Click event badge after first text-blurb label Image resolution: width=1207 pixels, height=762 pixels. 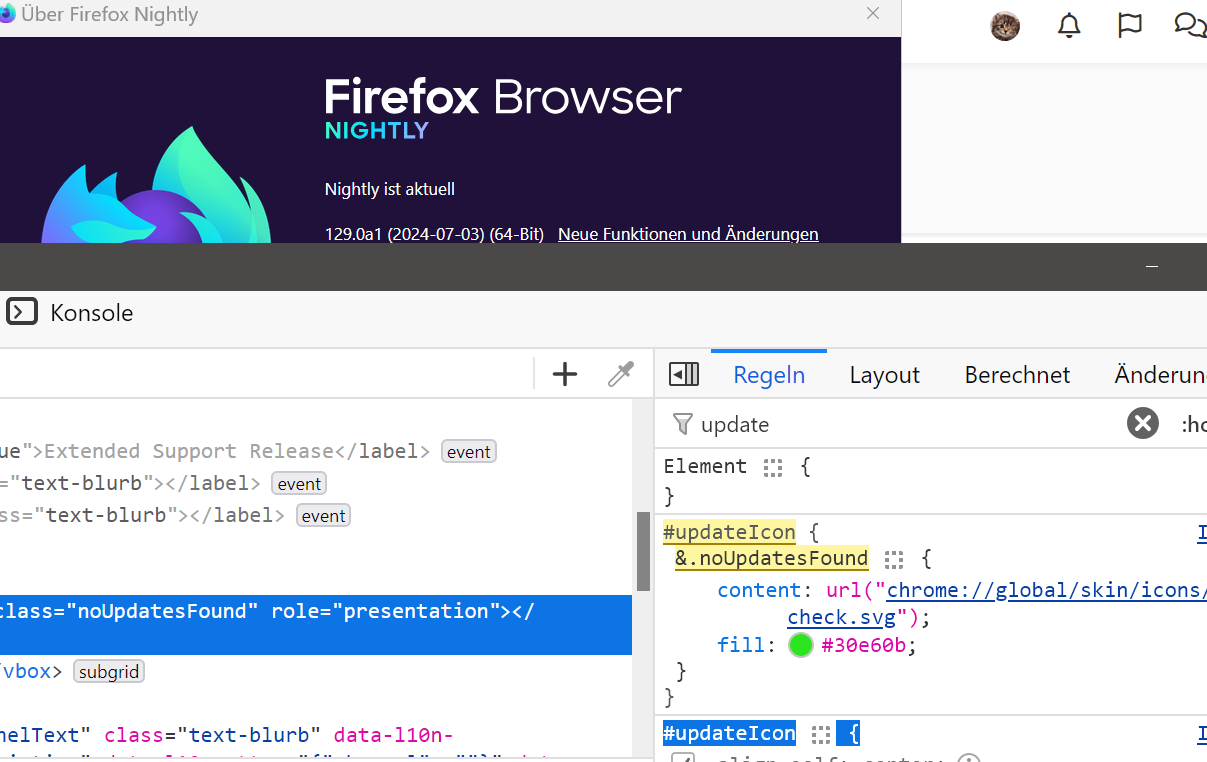tap(299, 484)
